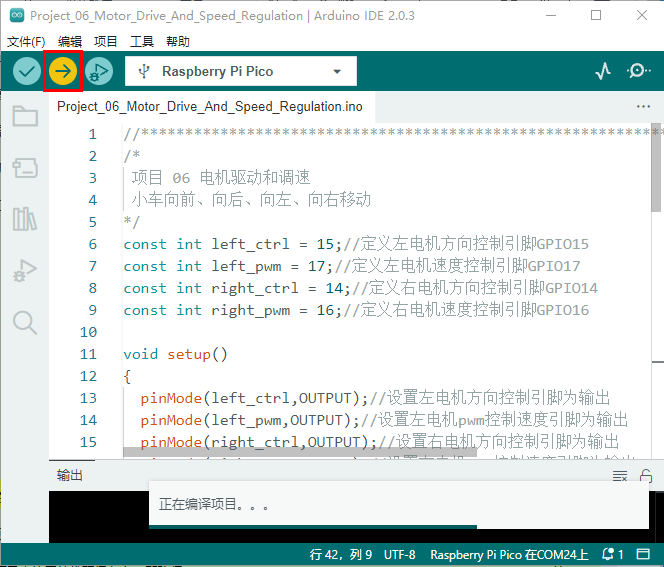Toggle output word wrap icon

[620, 476]
